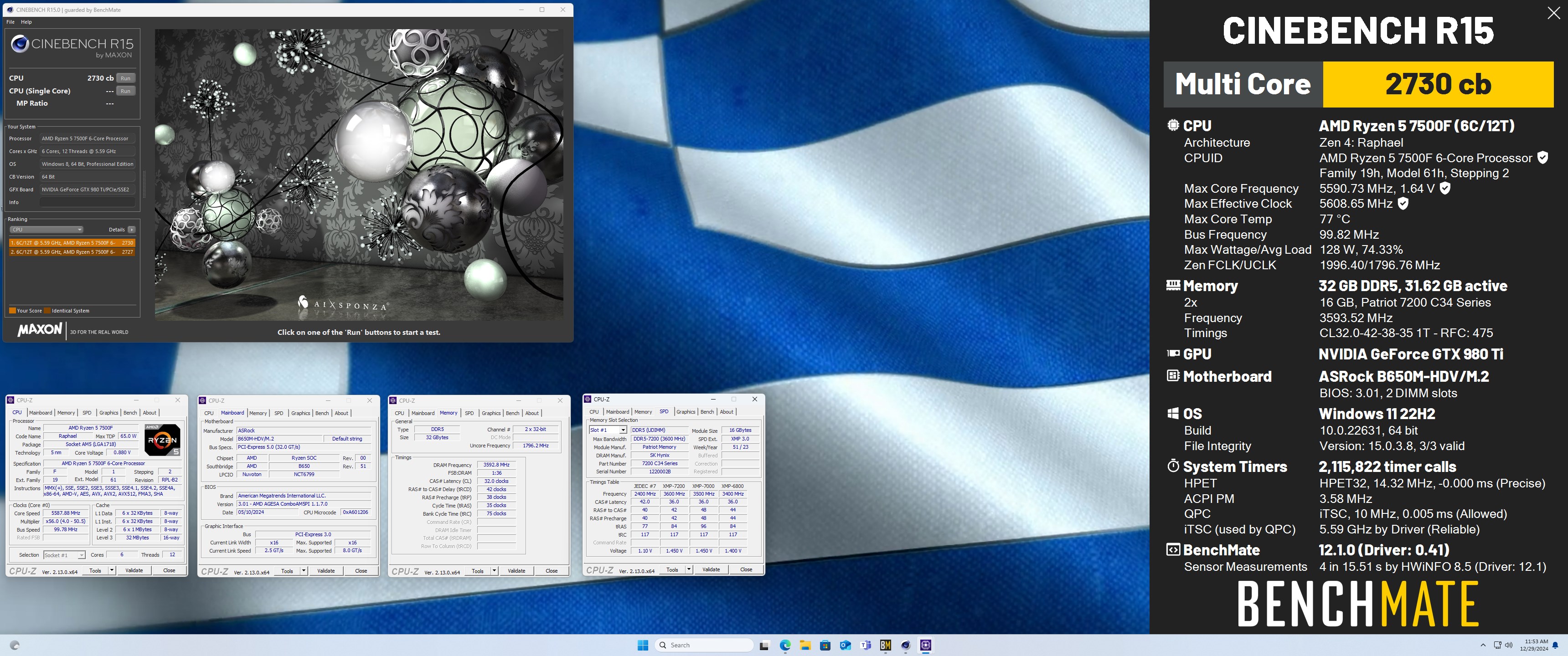Select the Graphics tab in the CPU-Z Mainboard window
The height and width of the screenshot is (656, 1568).
[300, 413]
